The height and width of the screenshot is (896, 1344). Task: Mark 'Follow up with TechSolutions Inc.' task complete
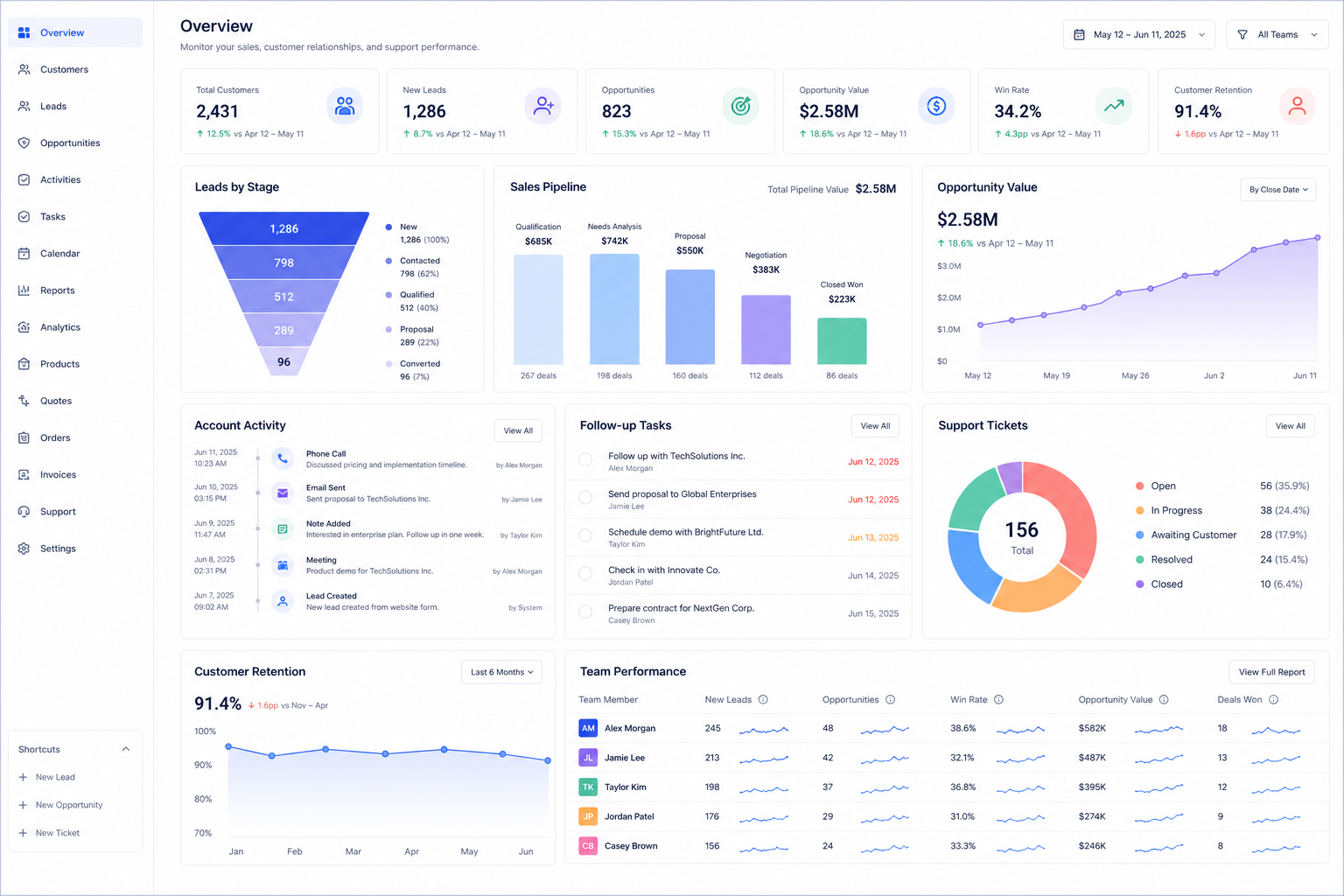(x=585, y=459)
